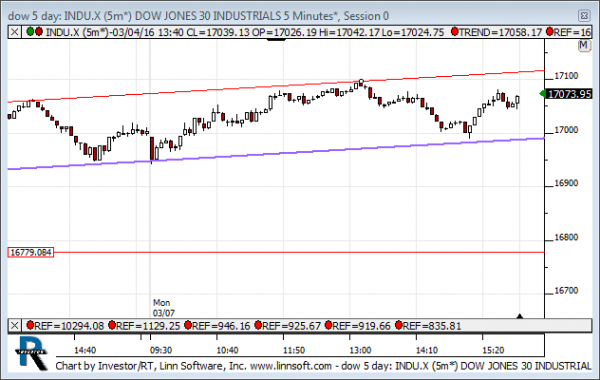Click the green dot before INDU.X
600x380 pixels.
tap(30, 31)
